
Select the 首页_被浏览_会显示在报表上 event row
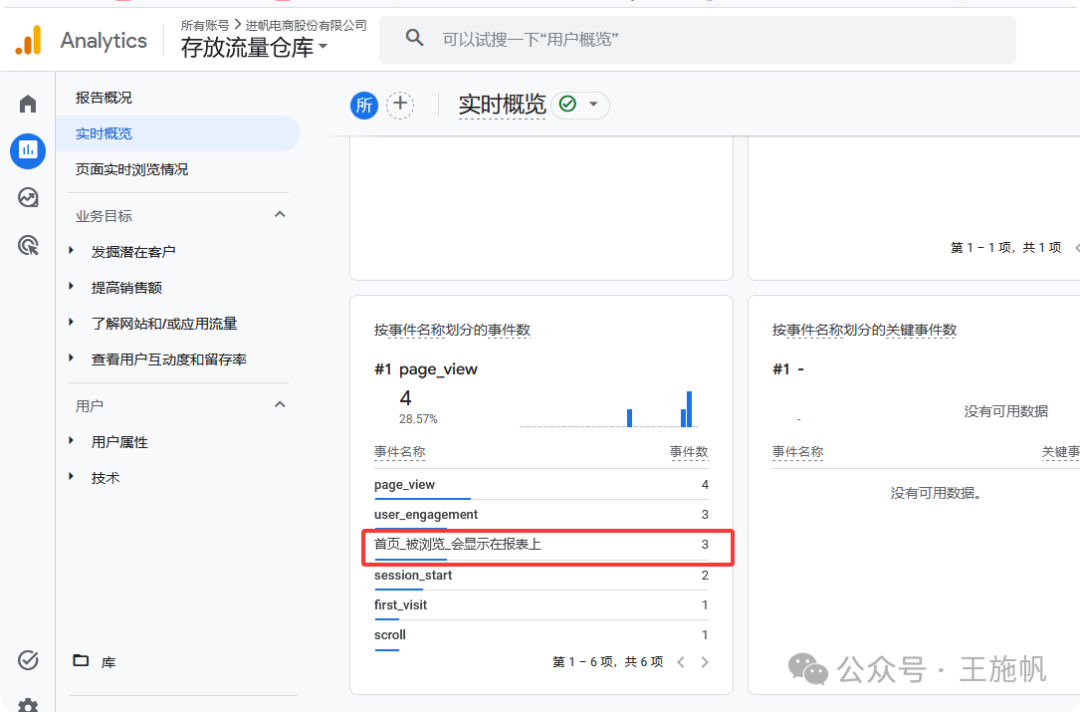(541, 545)
